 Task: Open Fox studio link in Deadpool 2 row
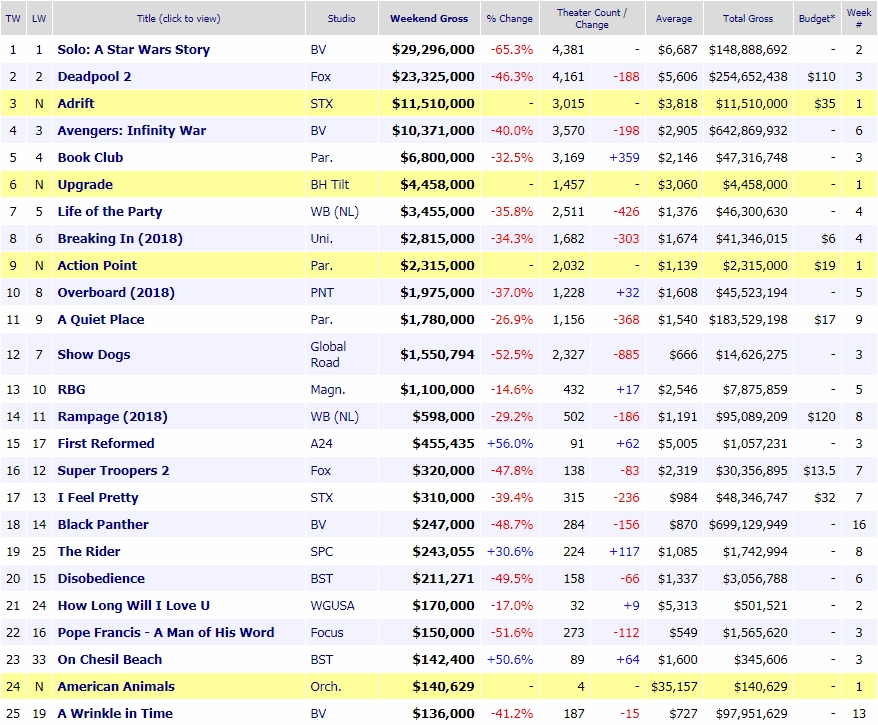(320, 76)
